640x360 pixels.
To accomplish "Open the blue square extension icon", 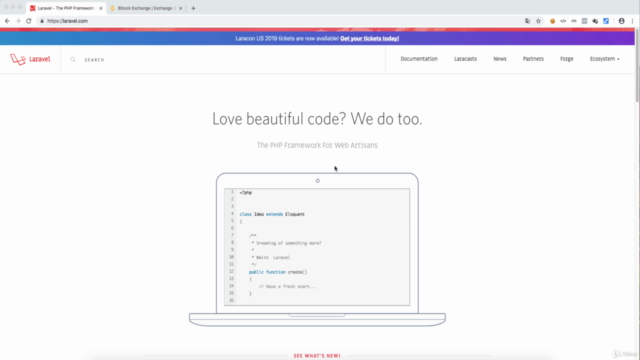I will [x=606, y=21].
